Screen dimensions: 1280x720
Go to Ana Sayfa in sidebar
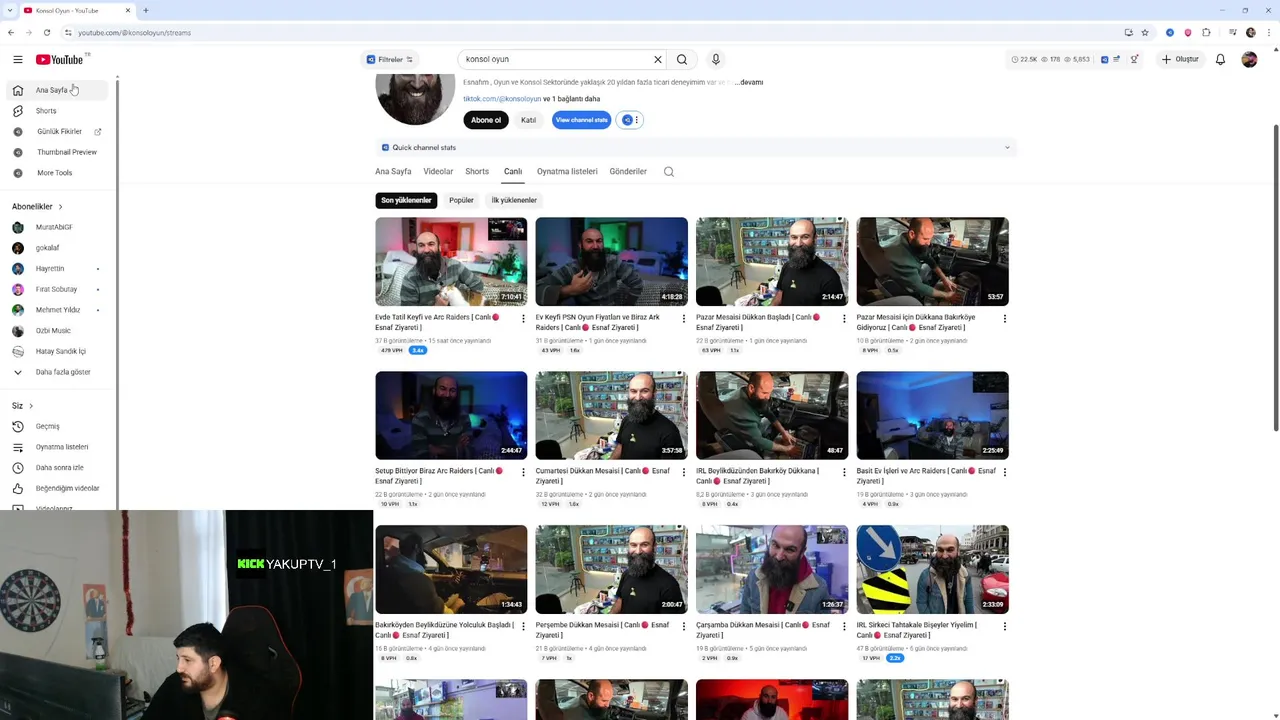(59, 90)
